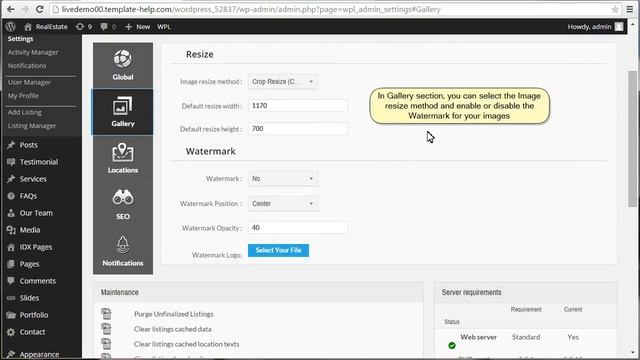Click Purge Unfinalized Listings maintenance action

tap(173, 314)
